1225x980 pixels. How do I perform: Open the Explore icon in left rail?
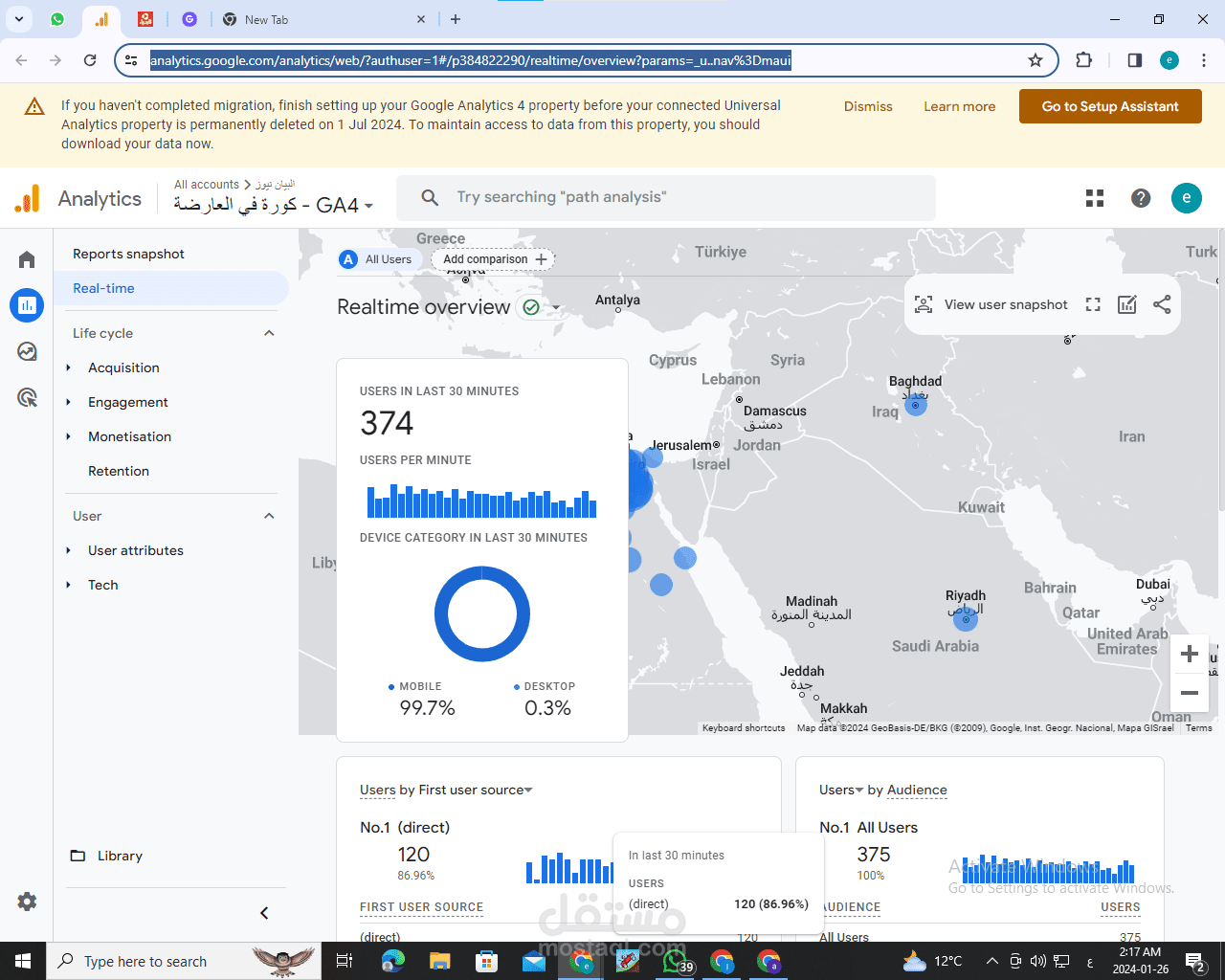[x=27, y=351]
